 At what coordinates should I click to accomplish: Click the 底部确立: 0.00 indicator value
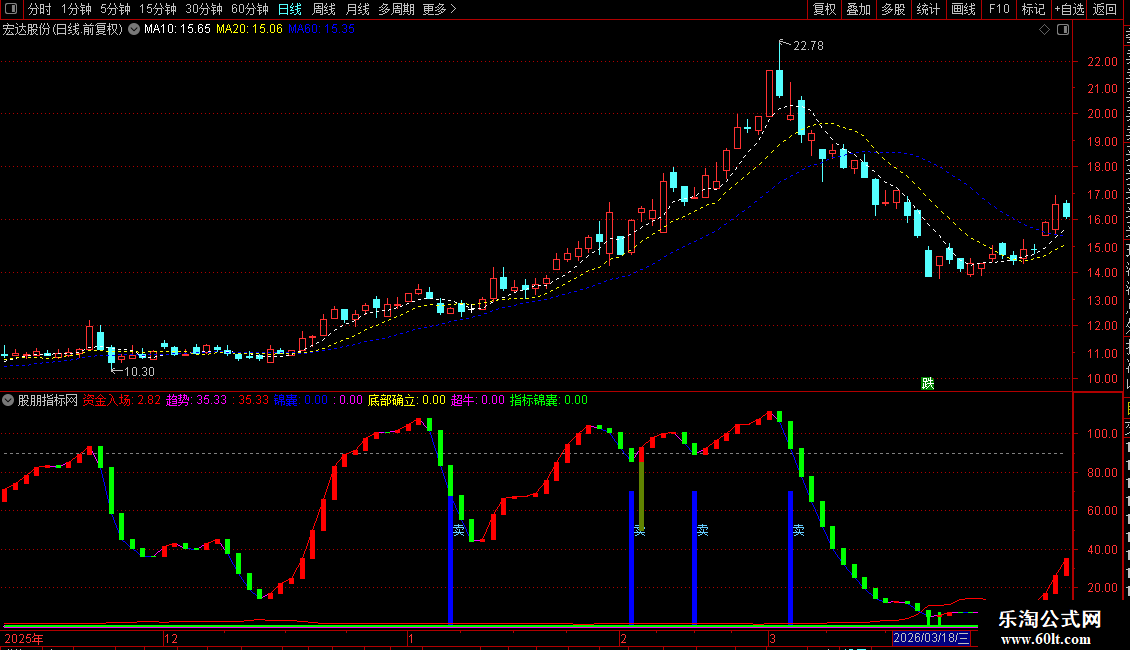406,400
